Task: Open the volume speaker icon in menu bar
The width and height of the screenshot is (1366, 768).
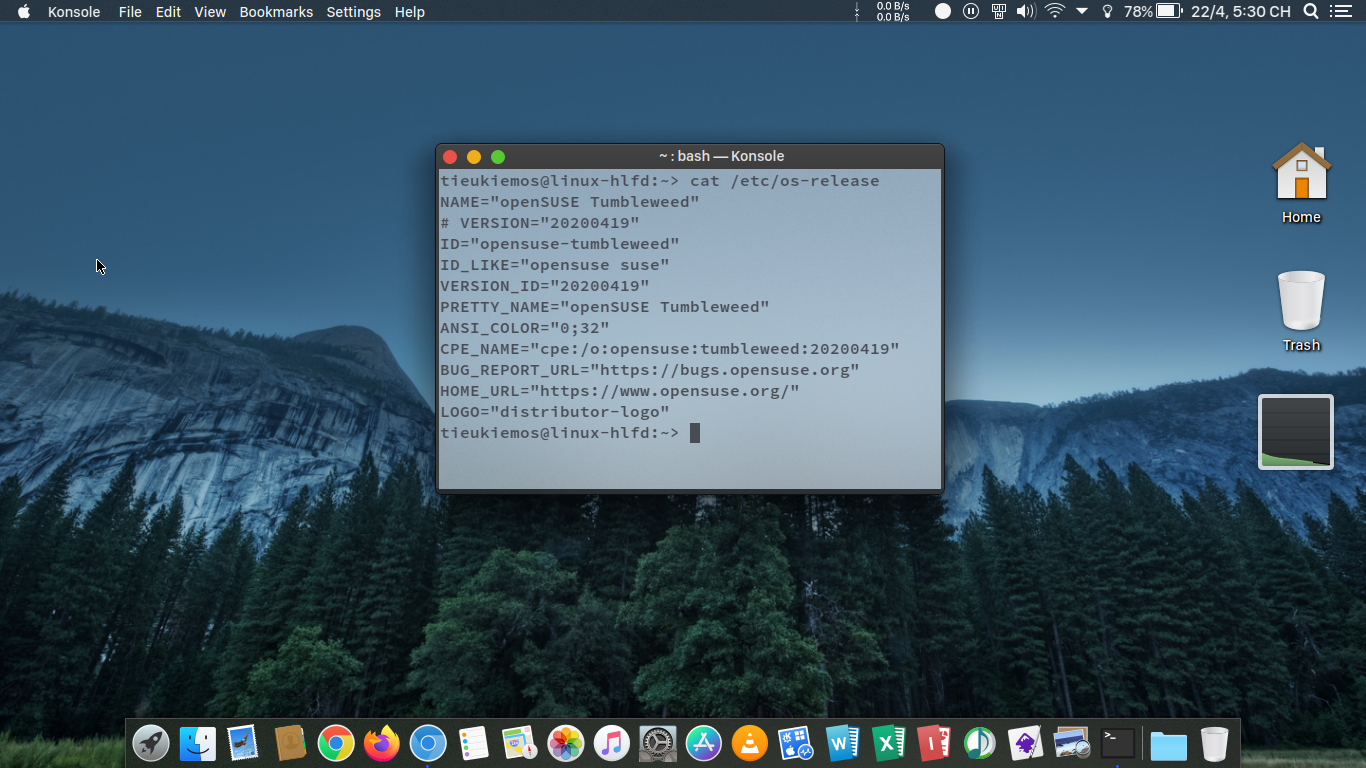Action: tap(1025, 12)
